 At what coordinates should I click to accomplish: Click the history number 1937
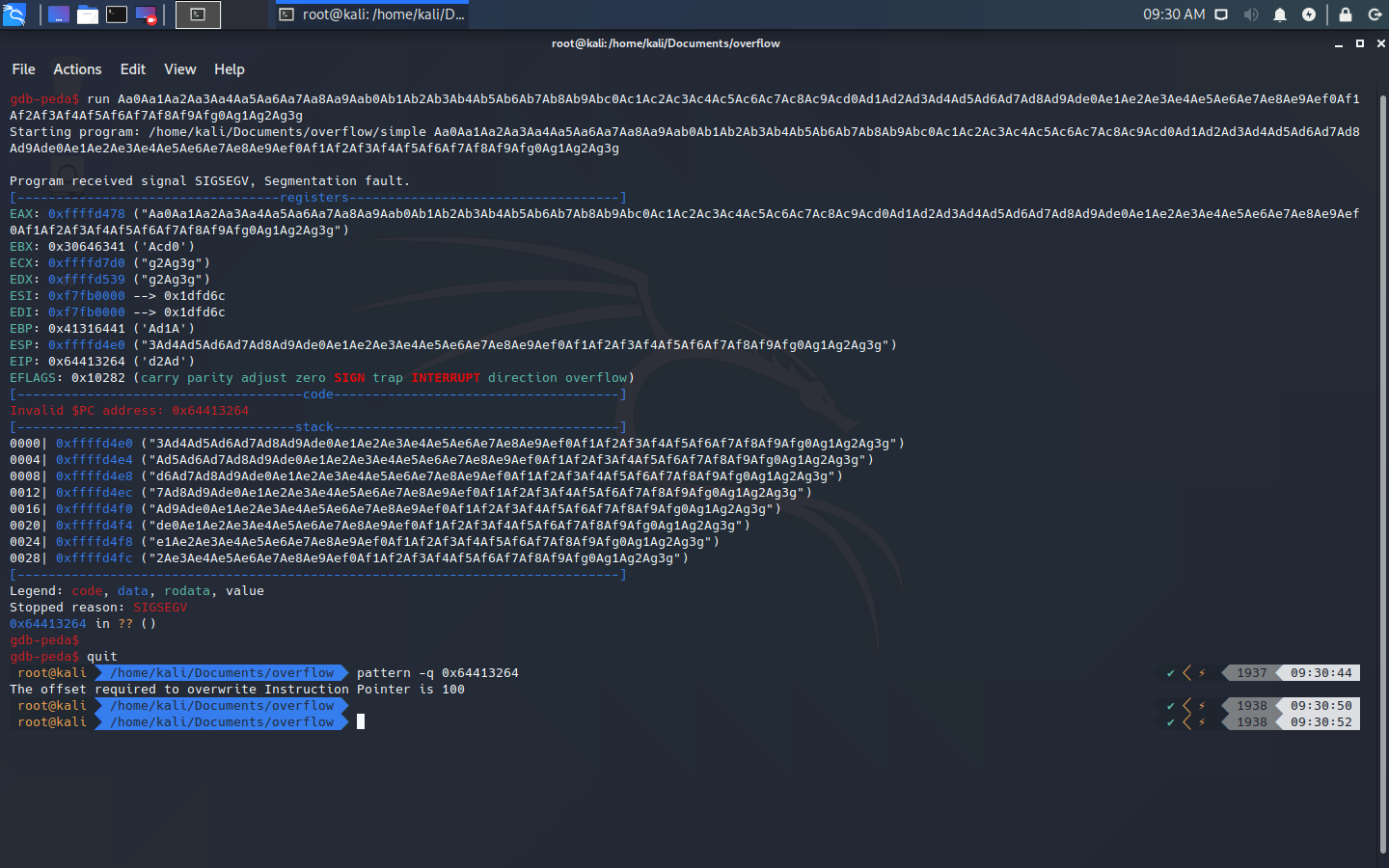1252,673
